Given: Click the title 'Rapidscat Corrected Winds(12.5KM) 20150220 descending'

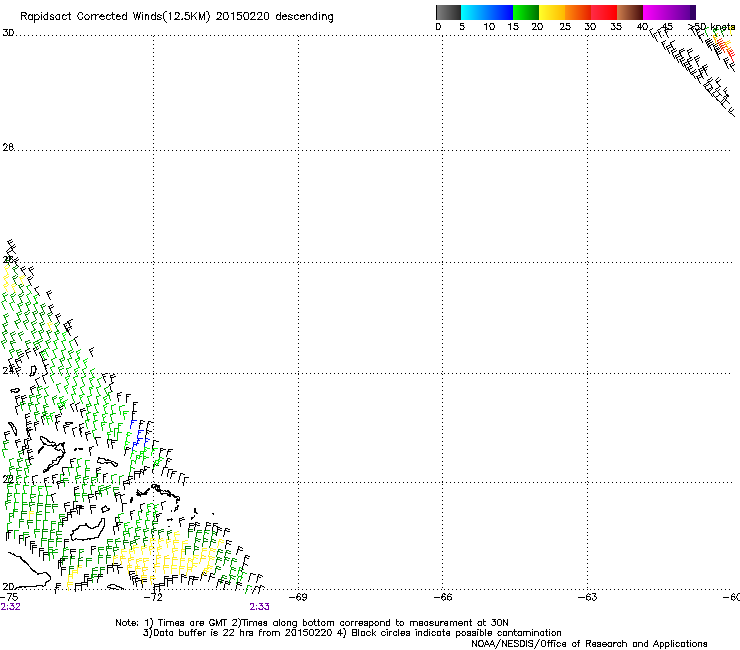Looking at the screenshot, I should point(177,17).
